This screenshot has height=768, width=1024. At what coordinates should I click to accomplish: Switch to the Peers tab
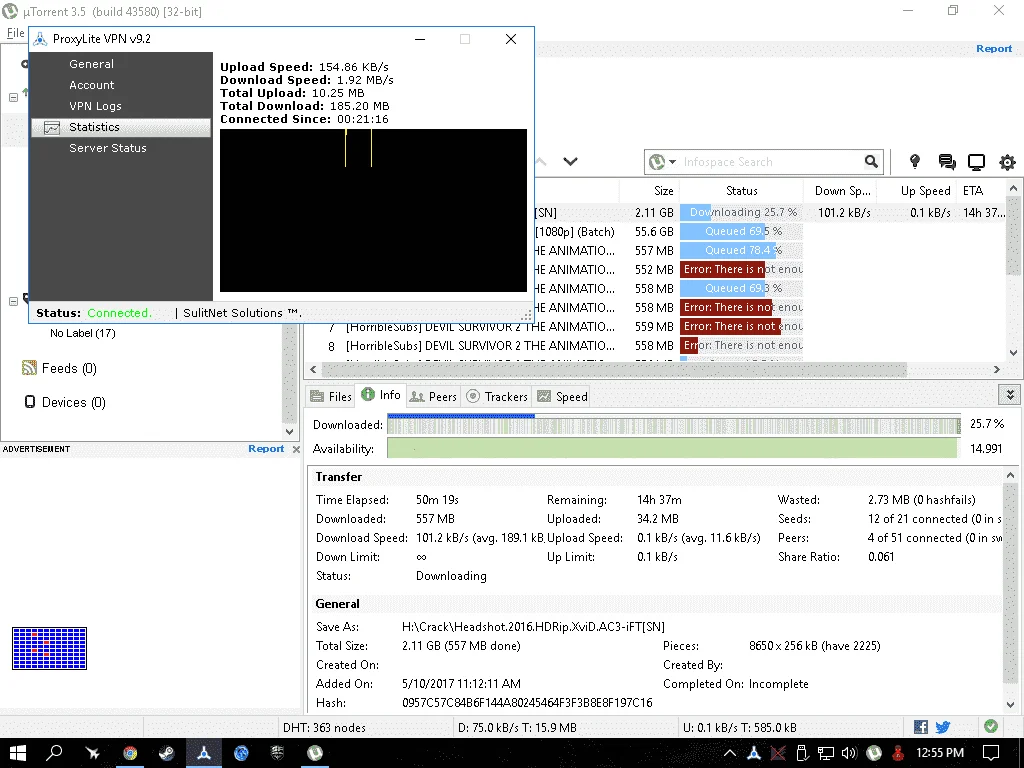tap(434, 396)
